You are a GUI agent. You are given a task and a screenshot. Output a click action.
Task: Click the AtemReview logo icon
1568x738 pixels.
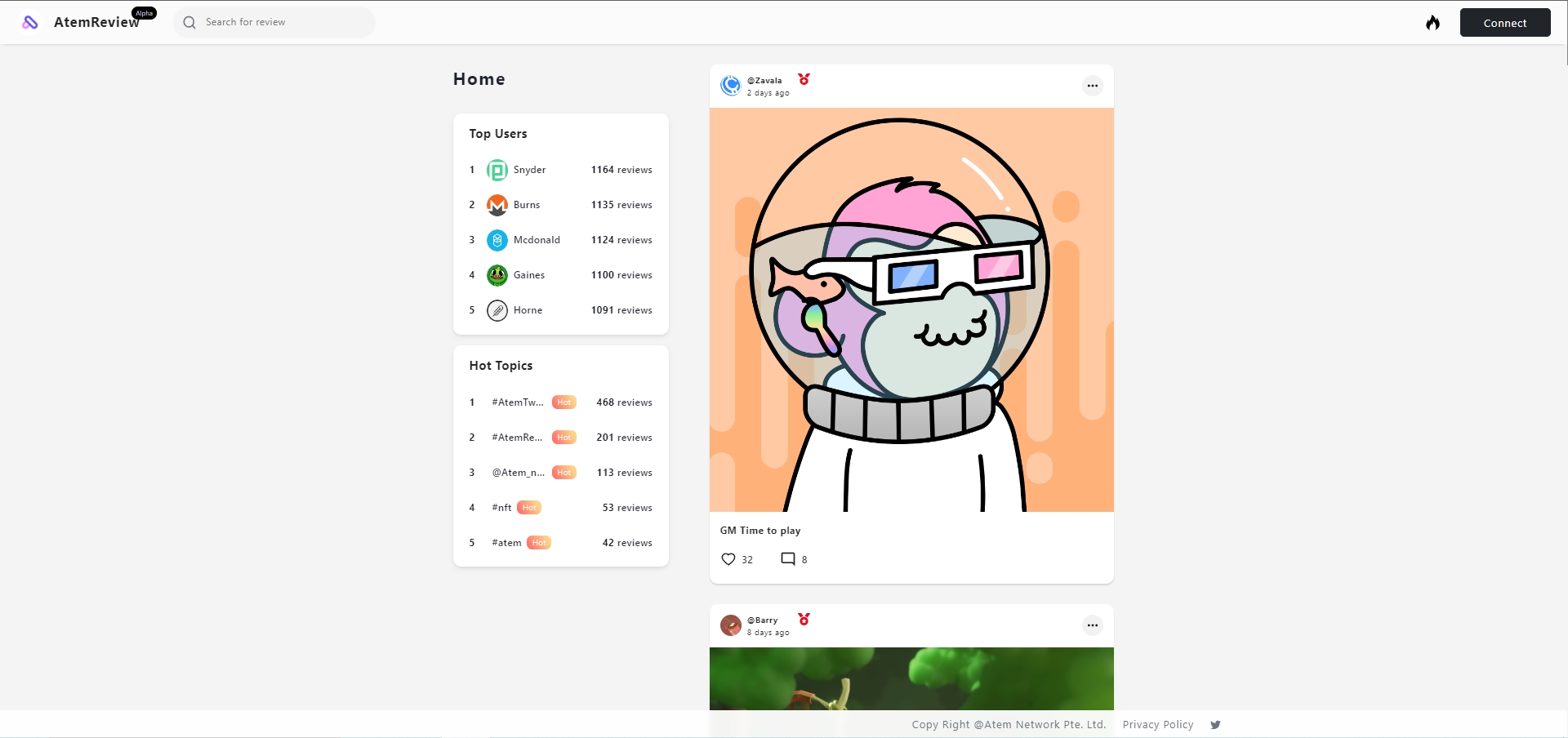pos(30,23)
